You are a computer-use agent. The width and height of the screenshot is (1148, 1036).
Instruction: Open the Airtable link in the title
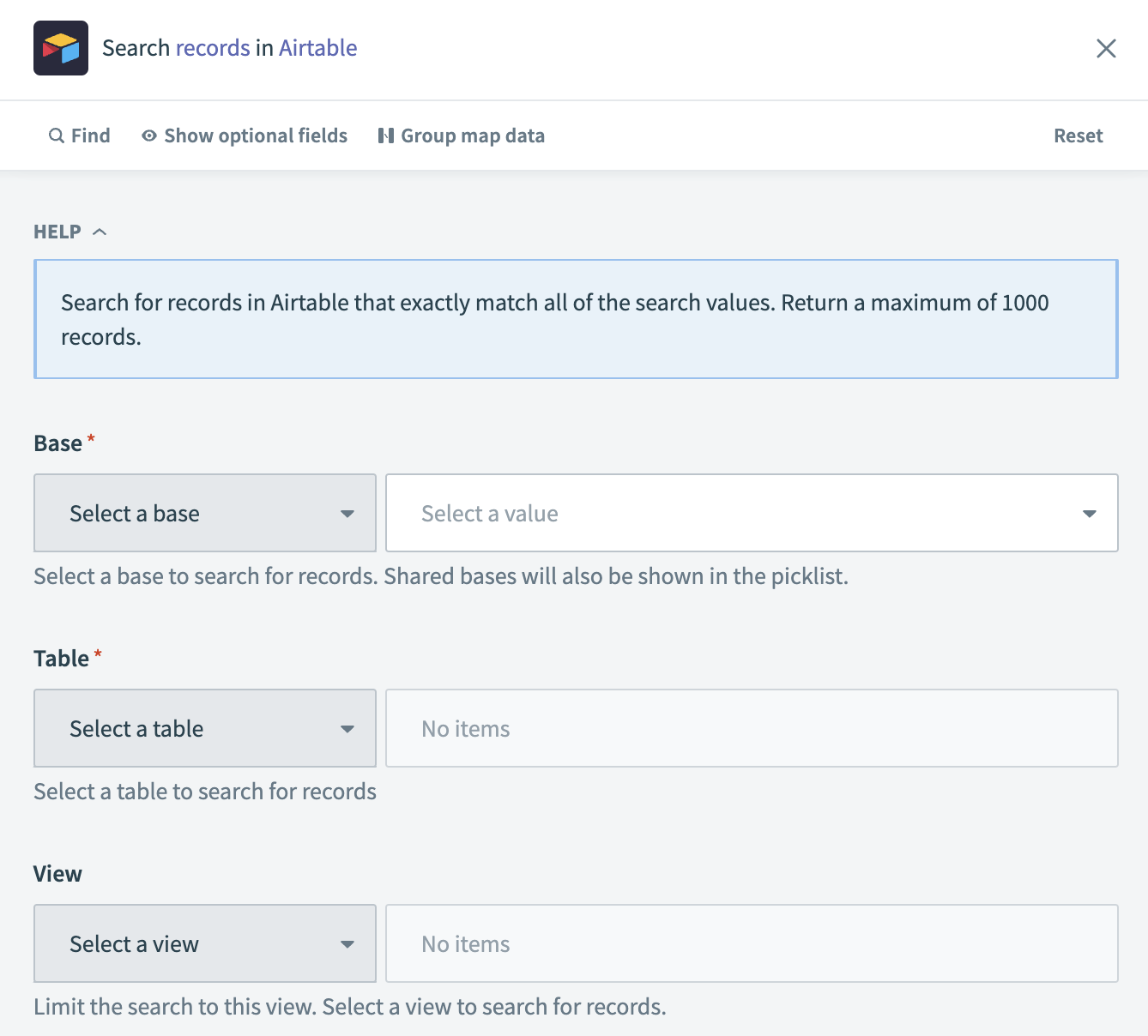click(x=317, y=48)
